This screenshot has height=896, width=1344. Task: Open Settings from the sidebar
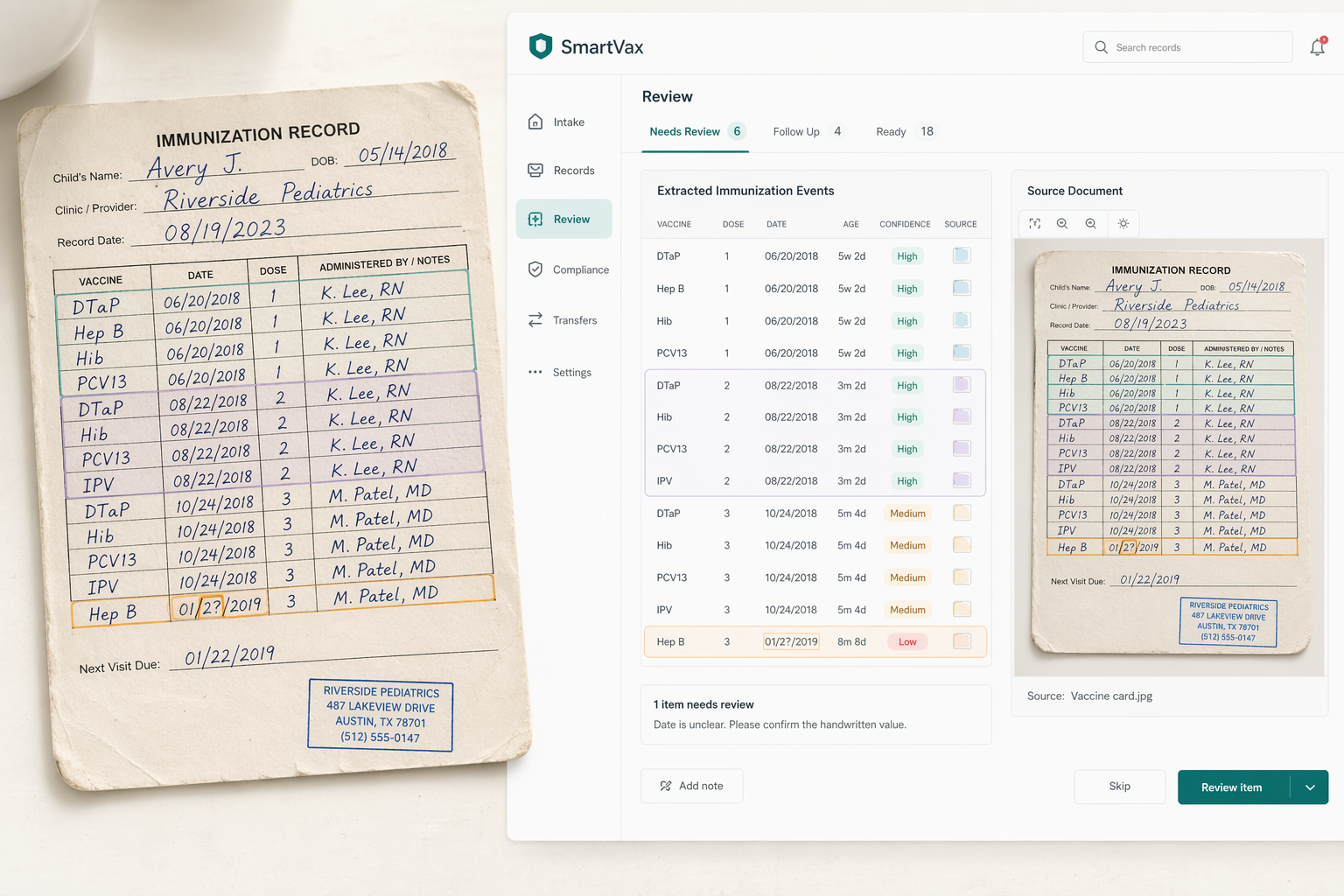563,372
